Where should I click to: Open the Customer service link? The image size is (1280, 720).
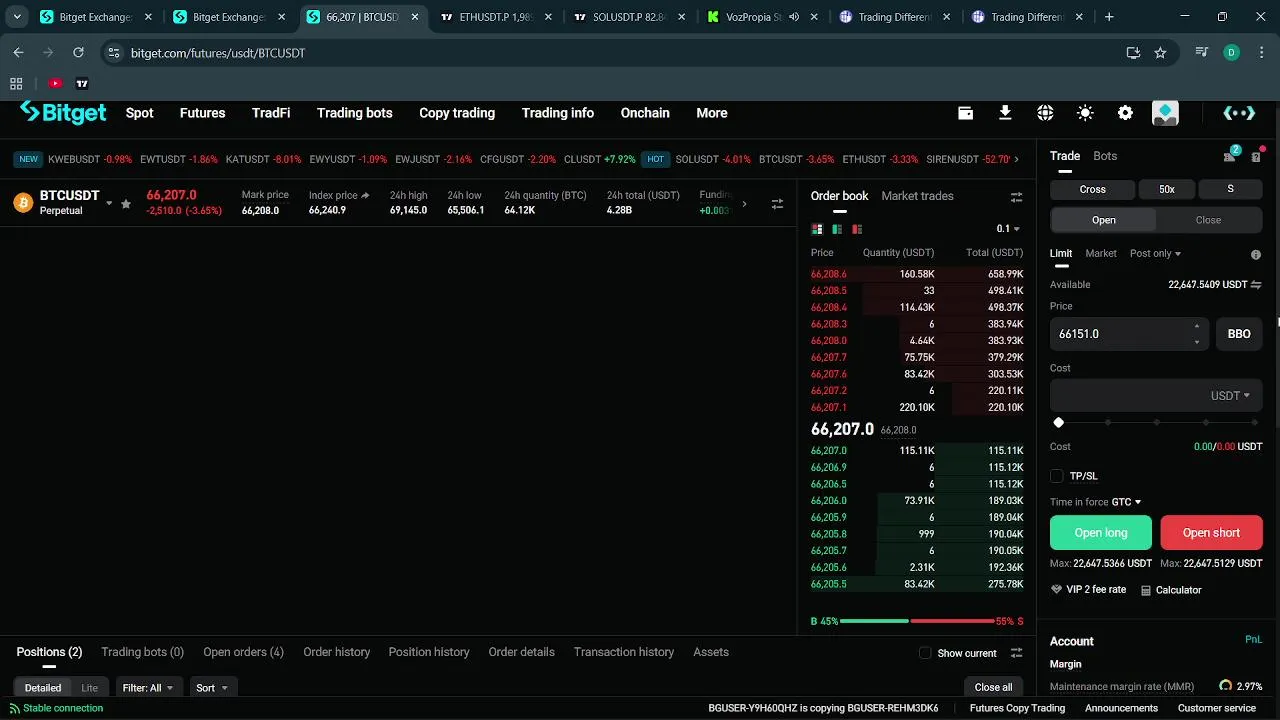click(x=1216, y=708)
